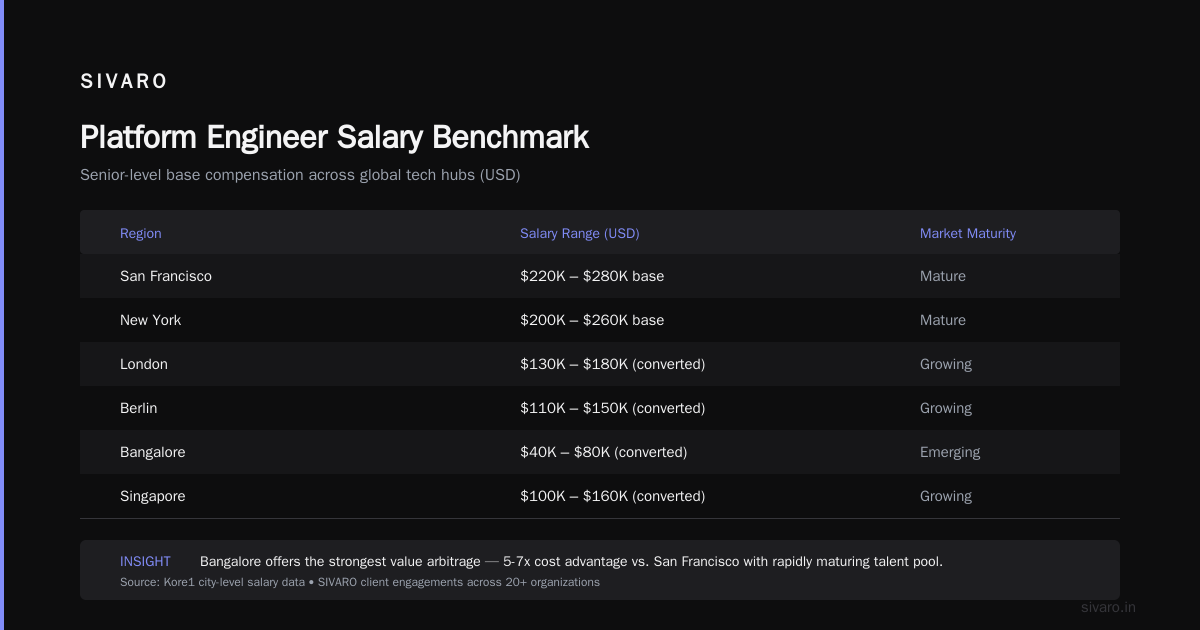Click the Market Maturity column header

(x=968, y=233)
